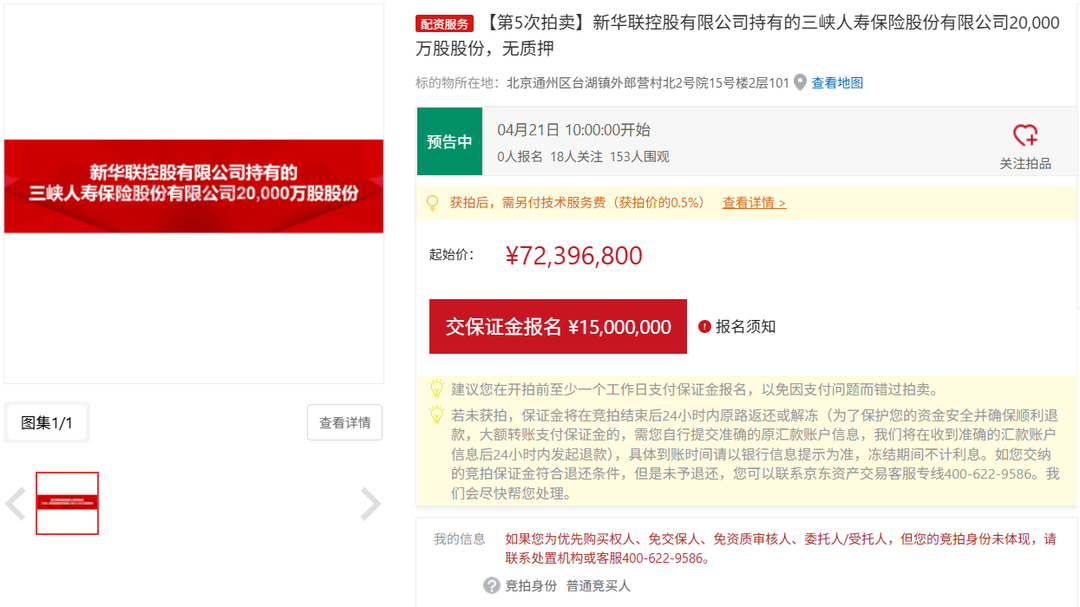Click the large red banner main image
This screenshot has width=1080, height=607.
pos(194,187)
